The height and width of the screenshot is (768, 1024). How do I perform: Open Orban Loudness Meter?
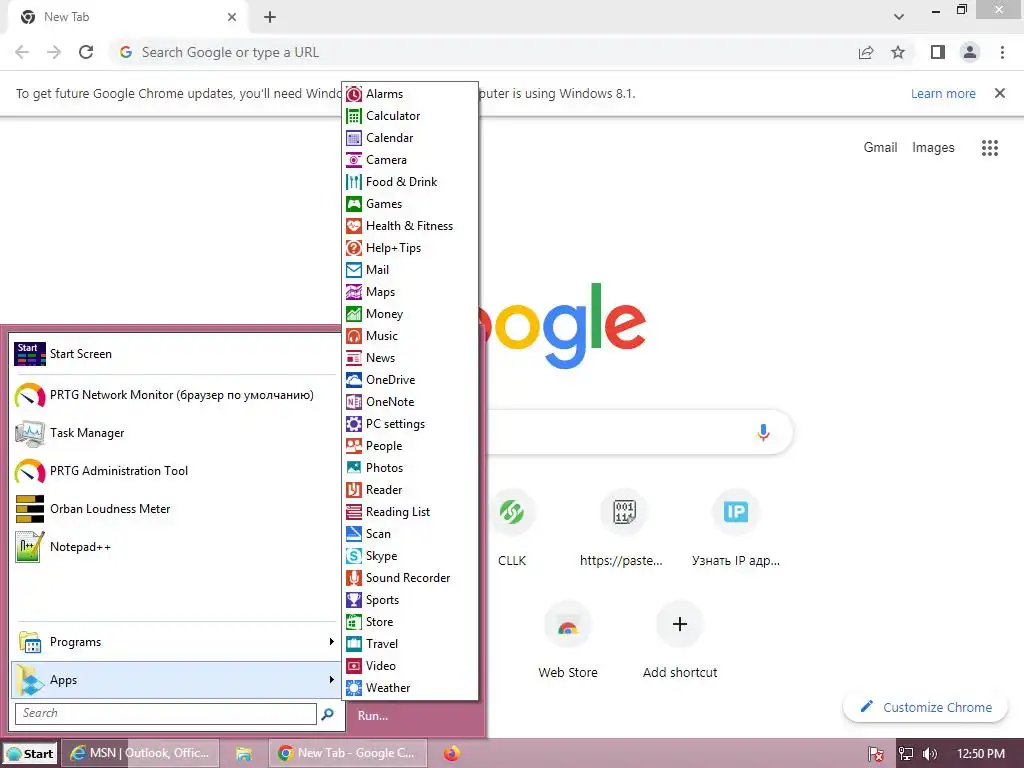tap(175, 509)
